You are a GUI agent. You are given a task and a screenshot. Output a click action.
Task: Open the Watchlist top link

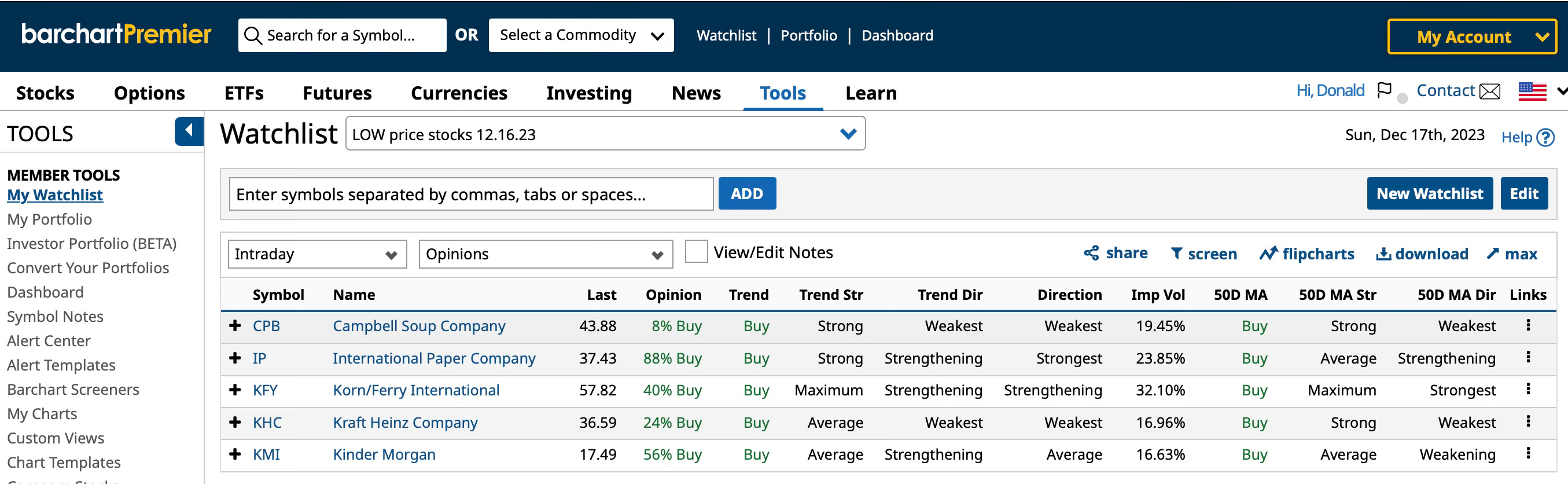click(x=726, y=35)
